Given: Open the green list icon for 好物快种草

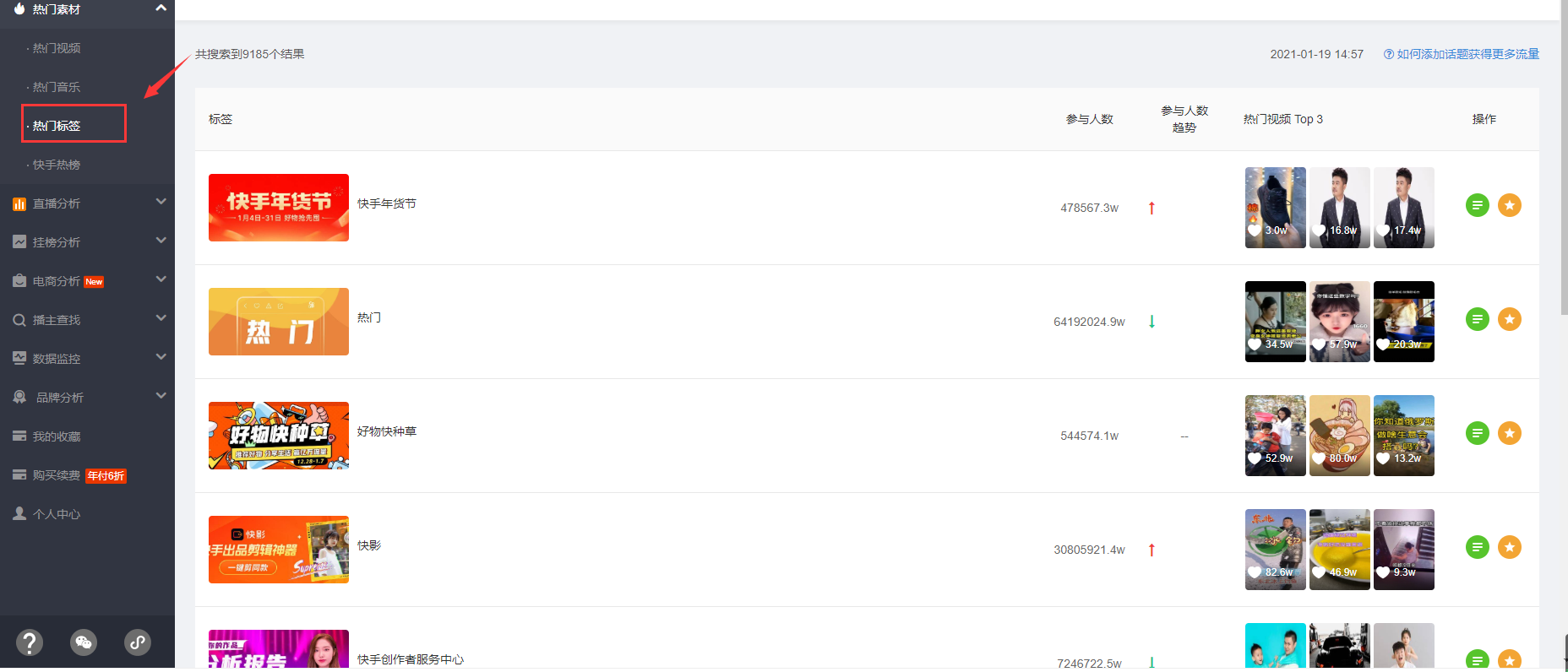Looking at the screenshot, I should (x=1477, y=433).
